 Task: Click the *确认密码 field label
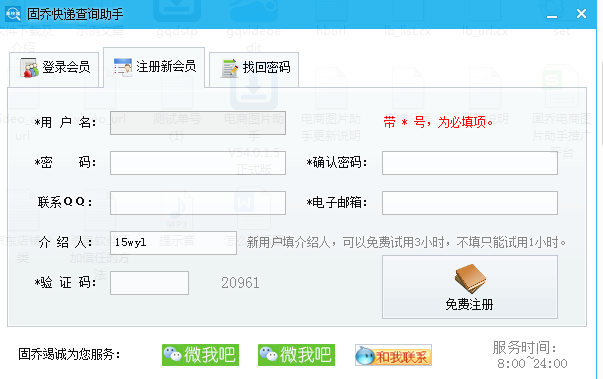337,163
